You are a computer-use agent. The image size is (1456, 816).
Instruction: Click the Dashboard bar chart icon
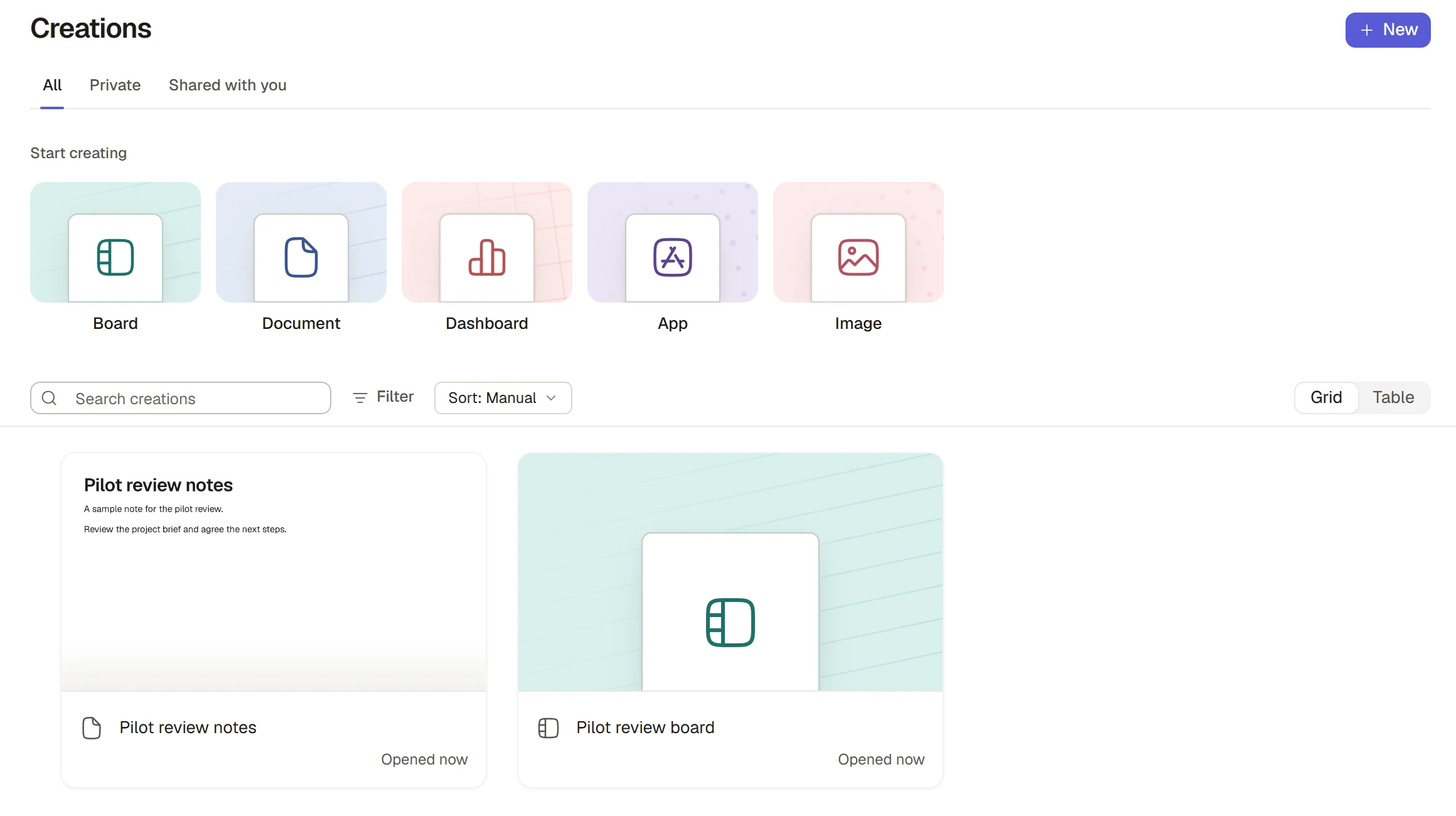[487, 257]
